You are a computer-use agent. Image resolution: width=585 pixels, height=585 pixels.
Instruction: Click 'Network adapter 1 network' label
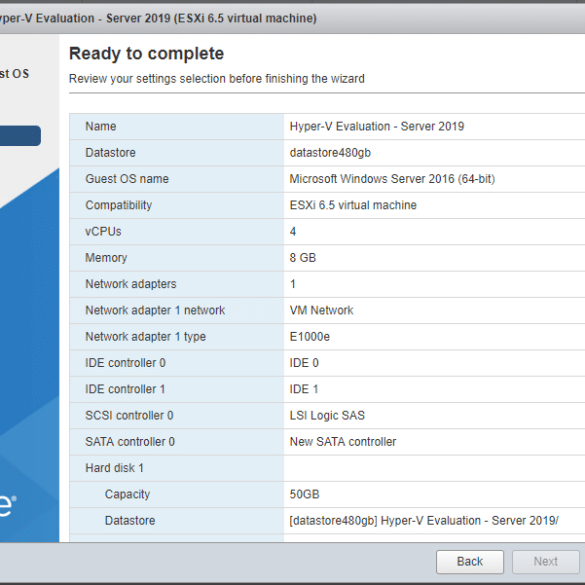pyautogui.click(x=155, y=310)
